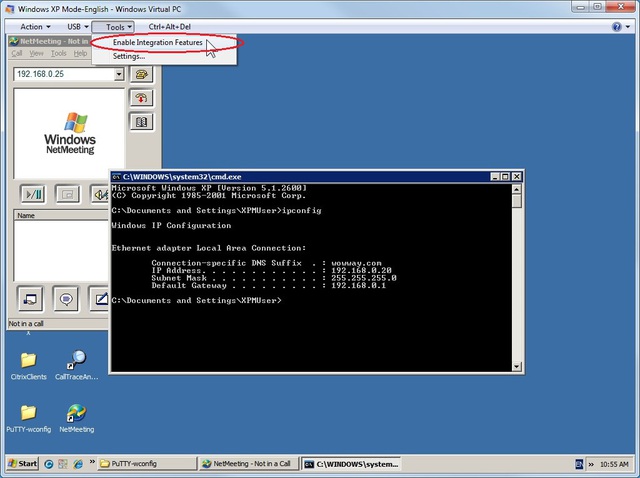Click the cmd window vertical scrollbar thumb
This screenshot has height=478, width=640.
point(516,201)
